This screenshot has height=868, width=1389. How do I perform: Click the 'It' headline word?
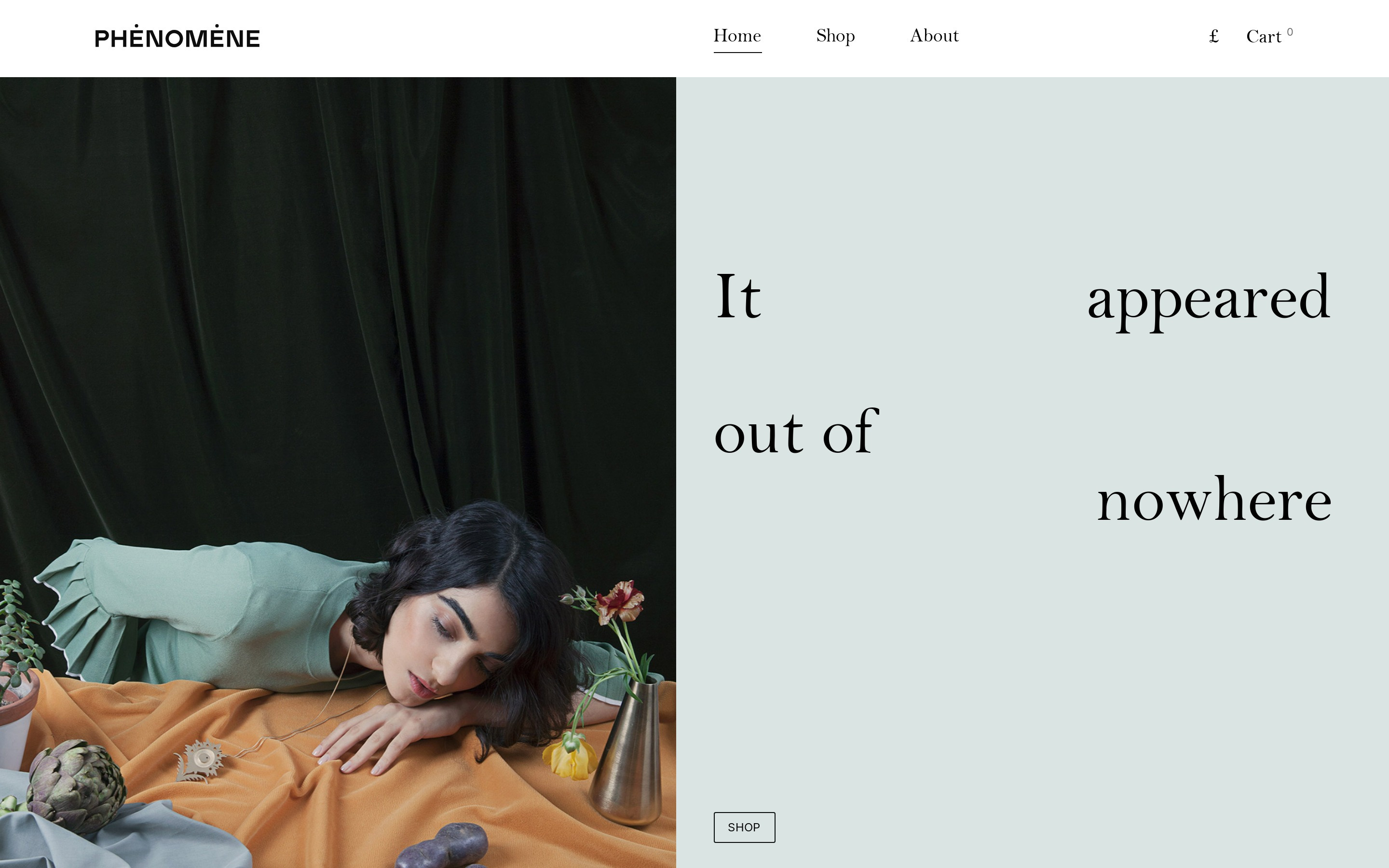point(738,297)
